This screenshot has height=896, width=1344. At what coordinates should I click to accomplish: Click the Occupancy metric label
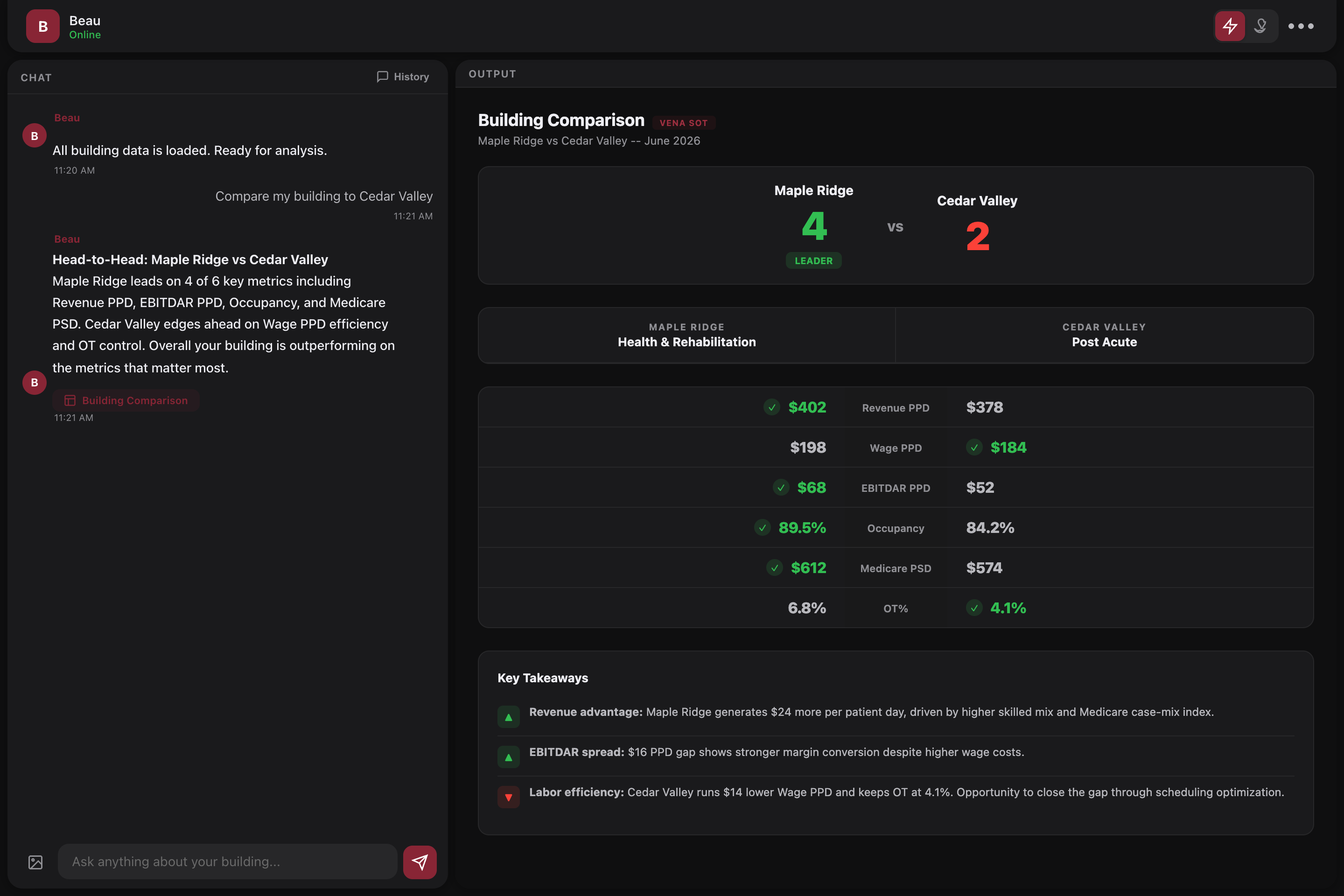click(896, 529)
